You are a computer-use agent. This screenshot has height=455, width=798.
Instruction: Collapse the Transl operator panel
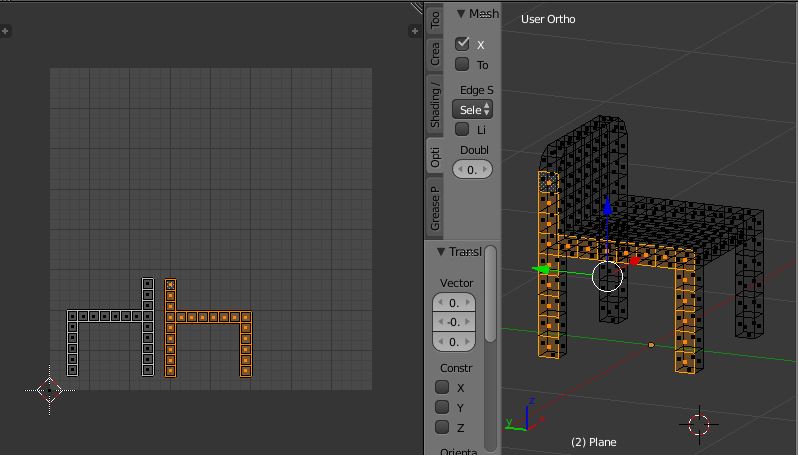(x=441, y=251)
